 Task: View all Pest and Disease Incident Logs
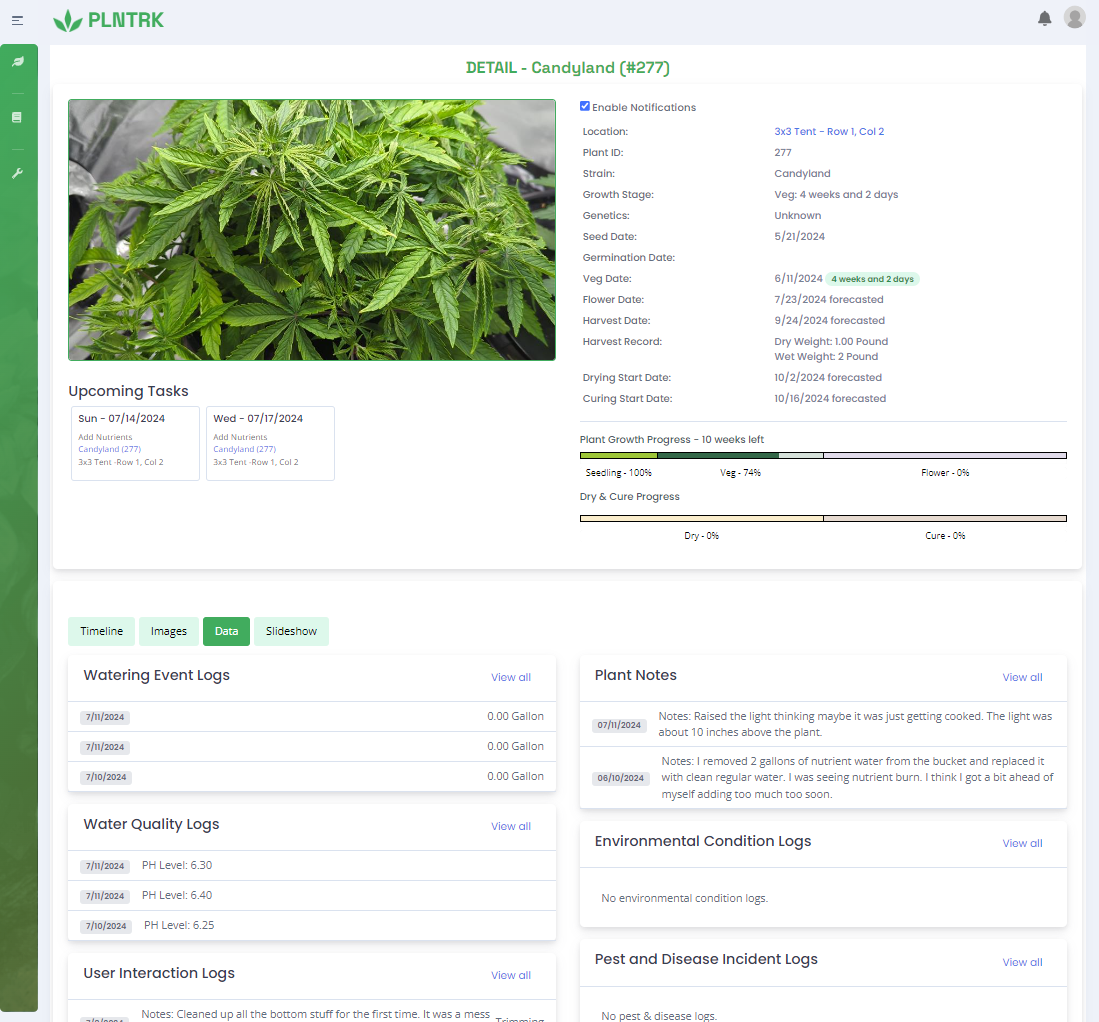[x=1022, y=963]
